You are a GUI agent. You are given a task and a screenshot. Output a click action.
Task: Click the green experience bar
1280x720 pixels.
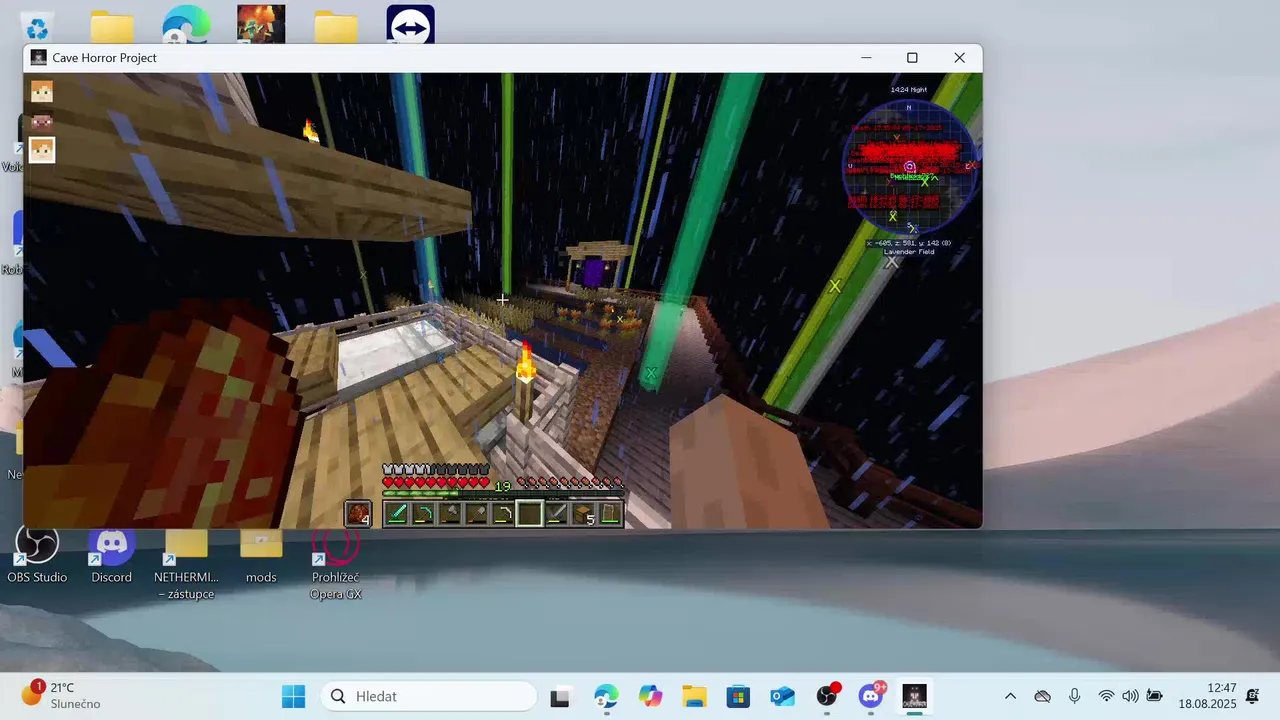click(503, 493)
